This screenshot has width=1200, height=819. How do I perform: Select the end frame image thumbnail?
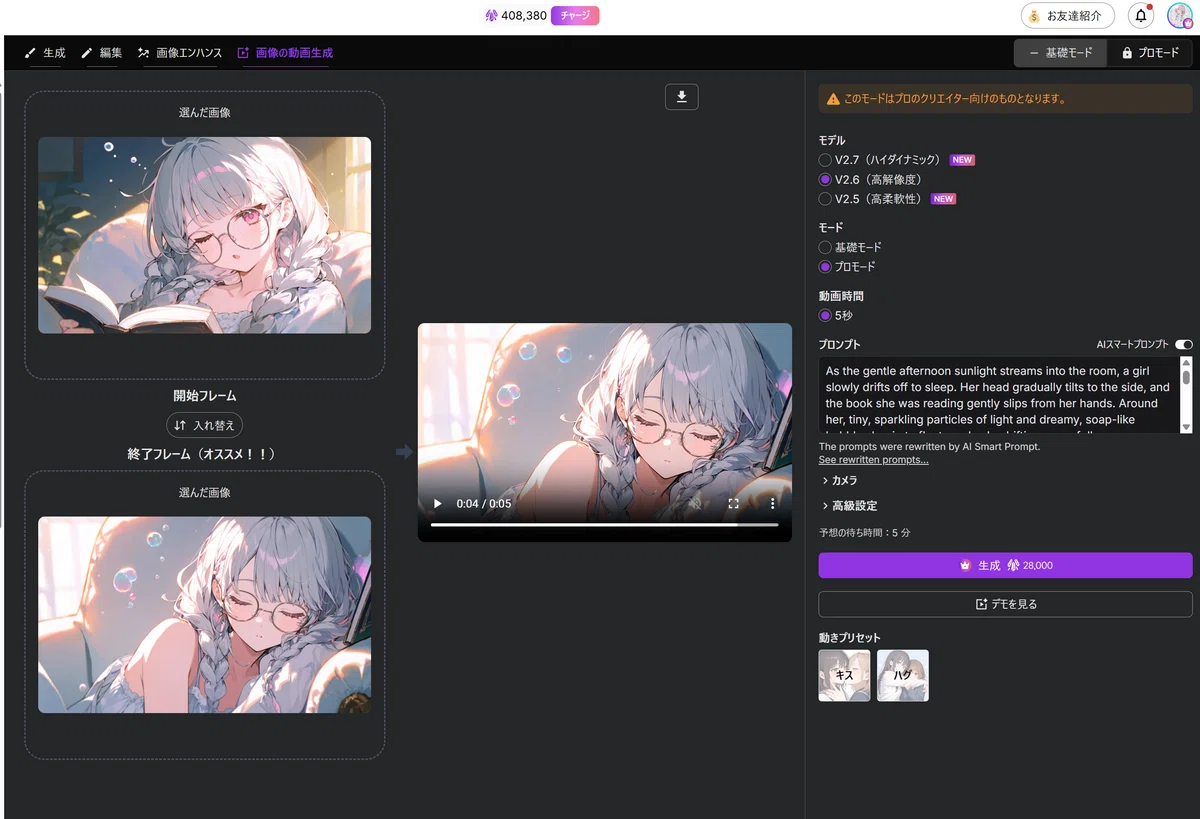coord(205,615)
